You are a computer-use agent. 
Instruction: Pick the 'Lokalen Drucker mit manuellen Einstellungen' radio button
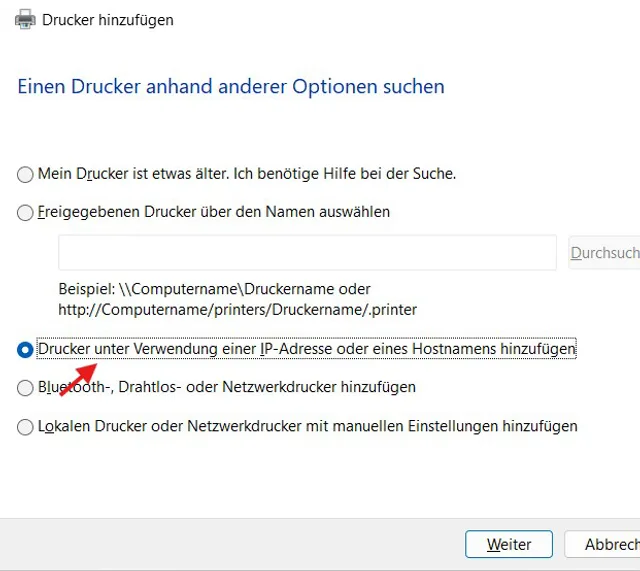click(x=25, y=427)
